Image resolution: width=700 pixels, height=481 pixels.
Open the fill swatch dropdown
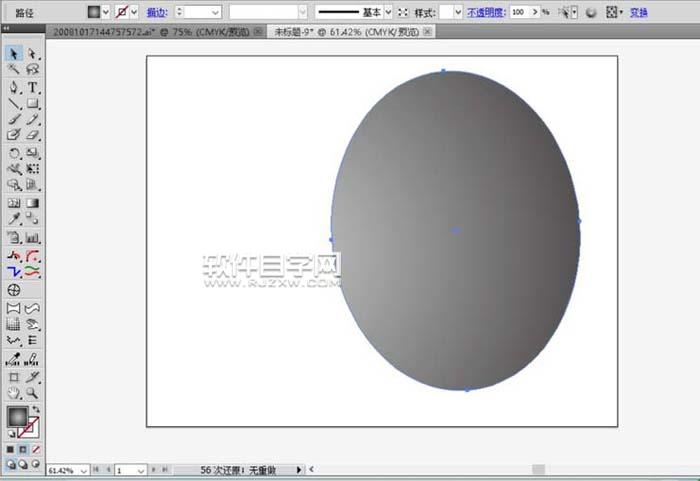[x=106, y=13]
